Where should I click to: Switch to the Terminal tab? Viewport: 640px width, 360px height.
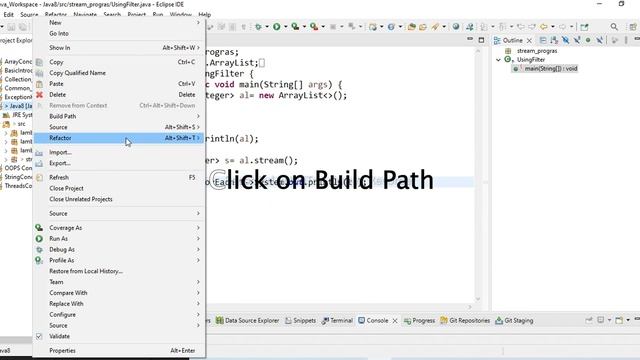click(x=337, y=321)
